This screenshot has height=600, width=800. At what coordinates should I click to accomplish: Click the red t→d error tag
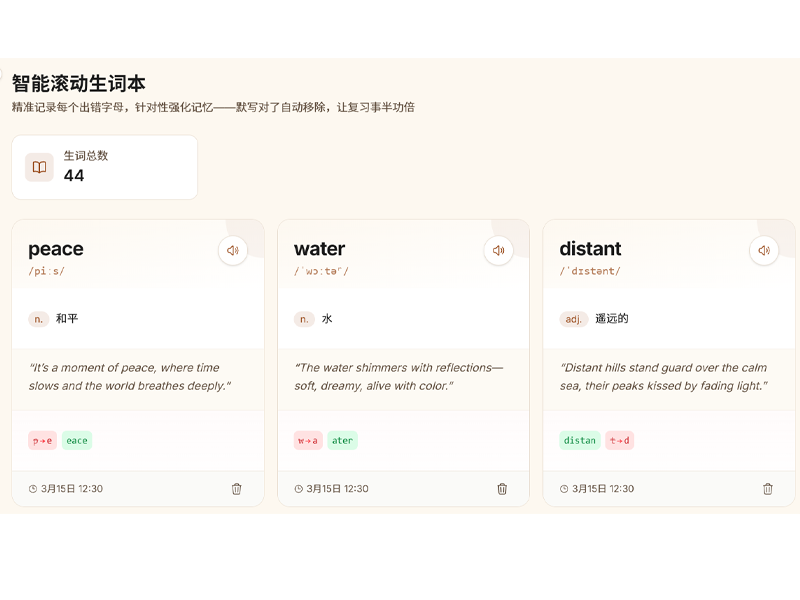point(619,440)
